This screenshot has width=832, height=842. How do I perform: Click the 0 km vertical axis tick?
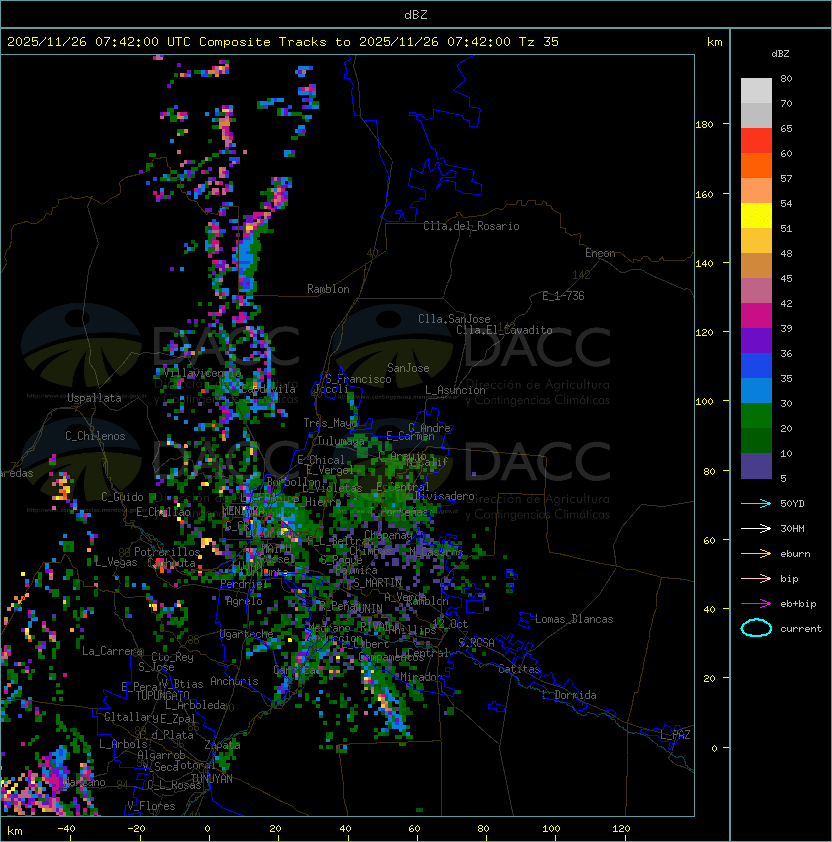pos(714,749)
